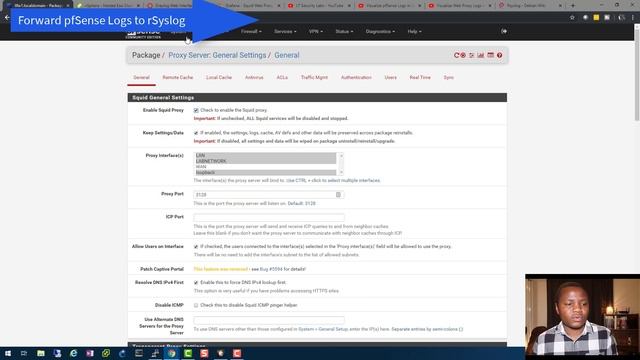The width and height of the screenshot is (640, 360).
Task: Open the General breadcrumb link
Action: (287, 55)
